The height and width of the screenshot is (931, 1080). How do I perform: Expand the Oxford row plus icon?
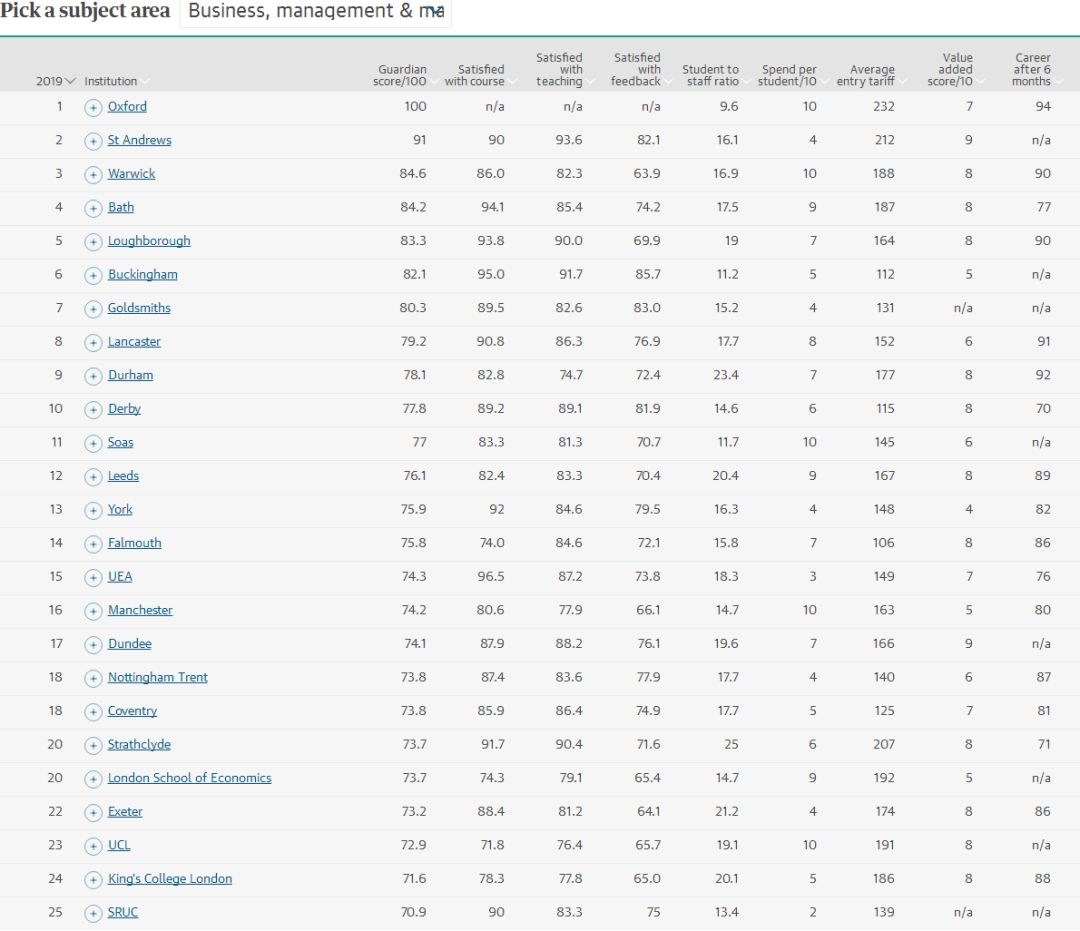click(93, 107)
